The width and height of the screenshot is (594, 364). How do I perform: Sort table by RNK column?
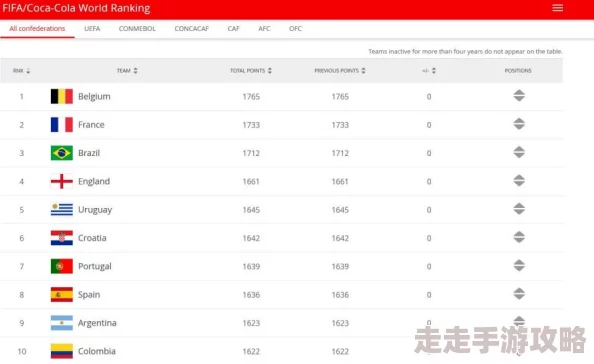[21, 71]
